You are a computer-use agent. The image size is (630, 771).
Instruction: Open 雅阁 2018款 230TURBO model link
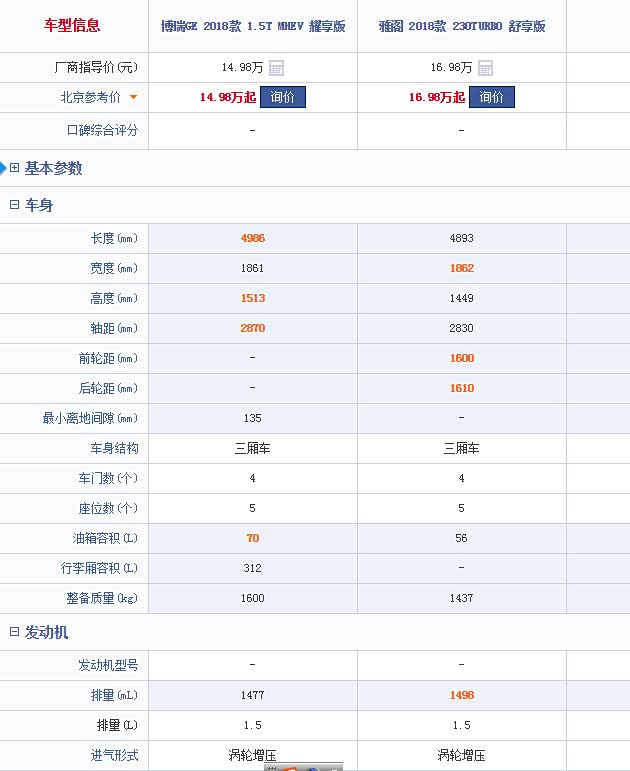461,26
